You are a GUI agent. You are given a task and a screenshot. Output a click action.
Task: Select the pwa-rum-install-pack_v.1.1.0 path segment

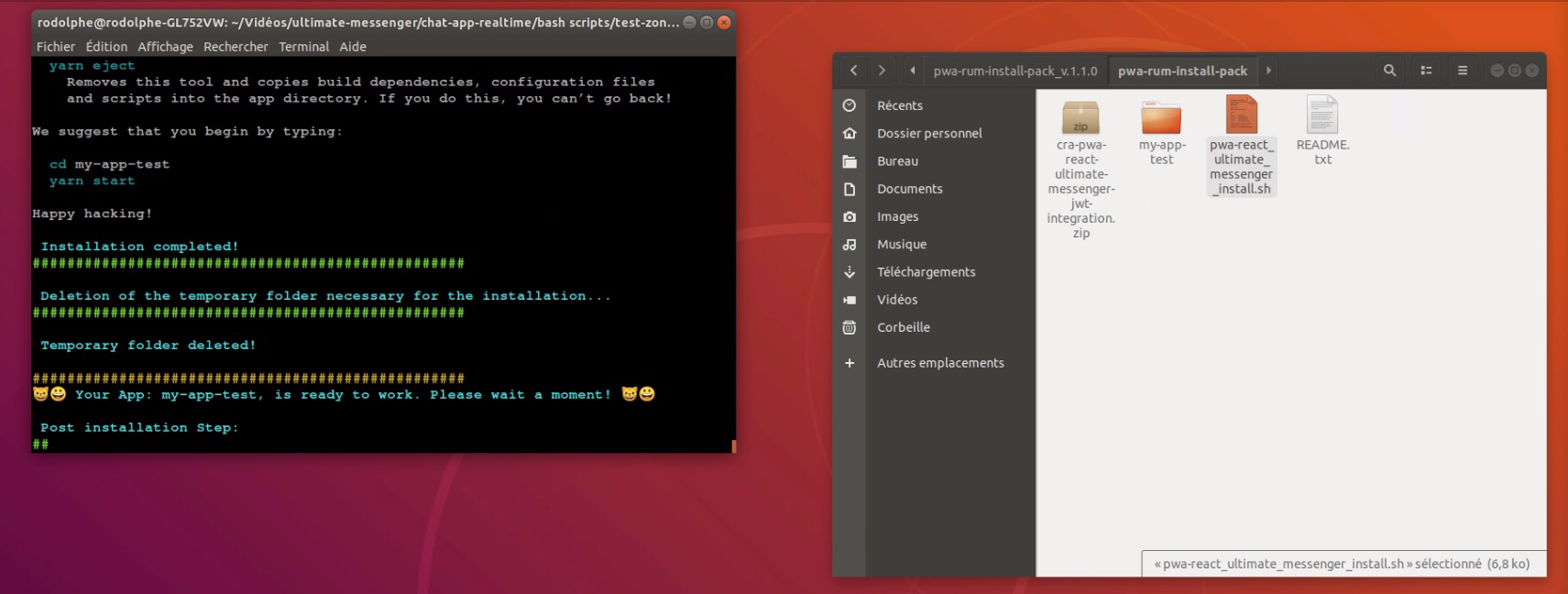(1014, 71)
